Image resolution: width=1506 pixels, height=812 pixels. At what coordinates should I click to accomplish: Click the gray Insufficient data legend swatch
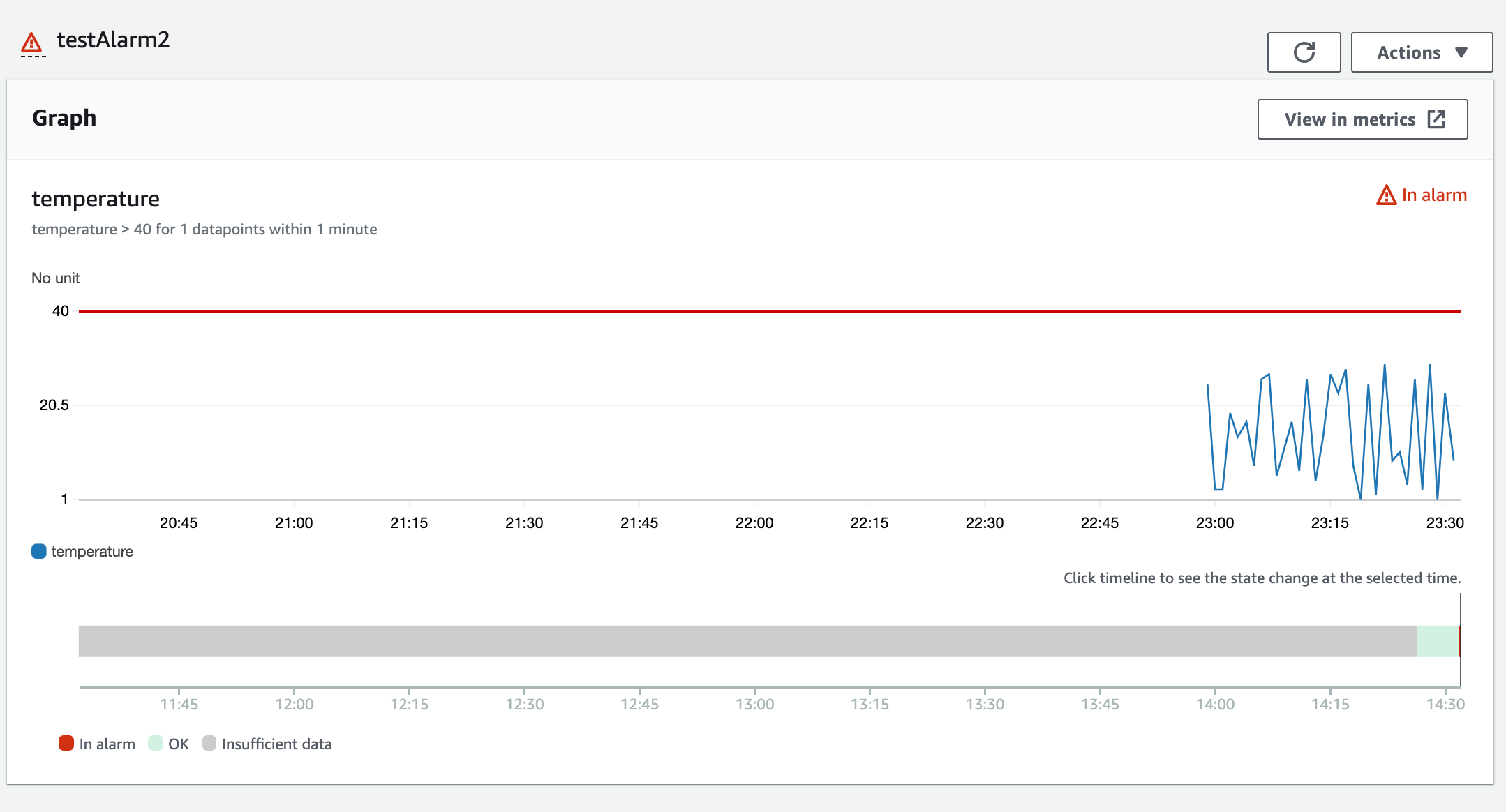point(209,743)
